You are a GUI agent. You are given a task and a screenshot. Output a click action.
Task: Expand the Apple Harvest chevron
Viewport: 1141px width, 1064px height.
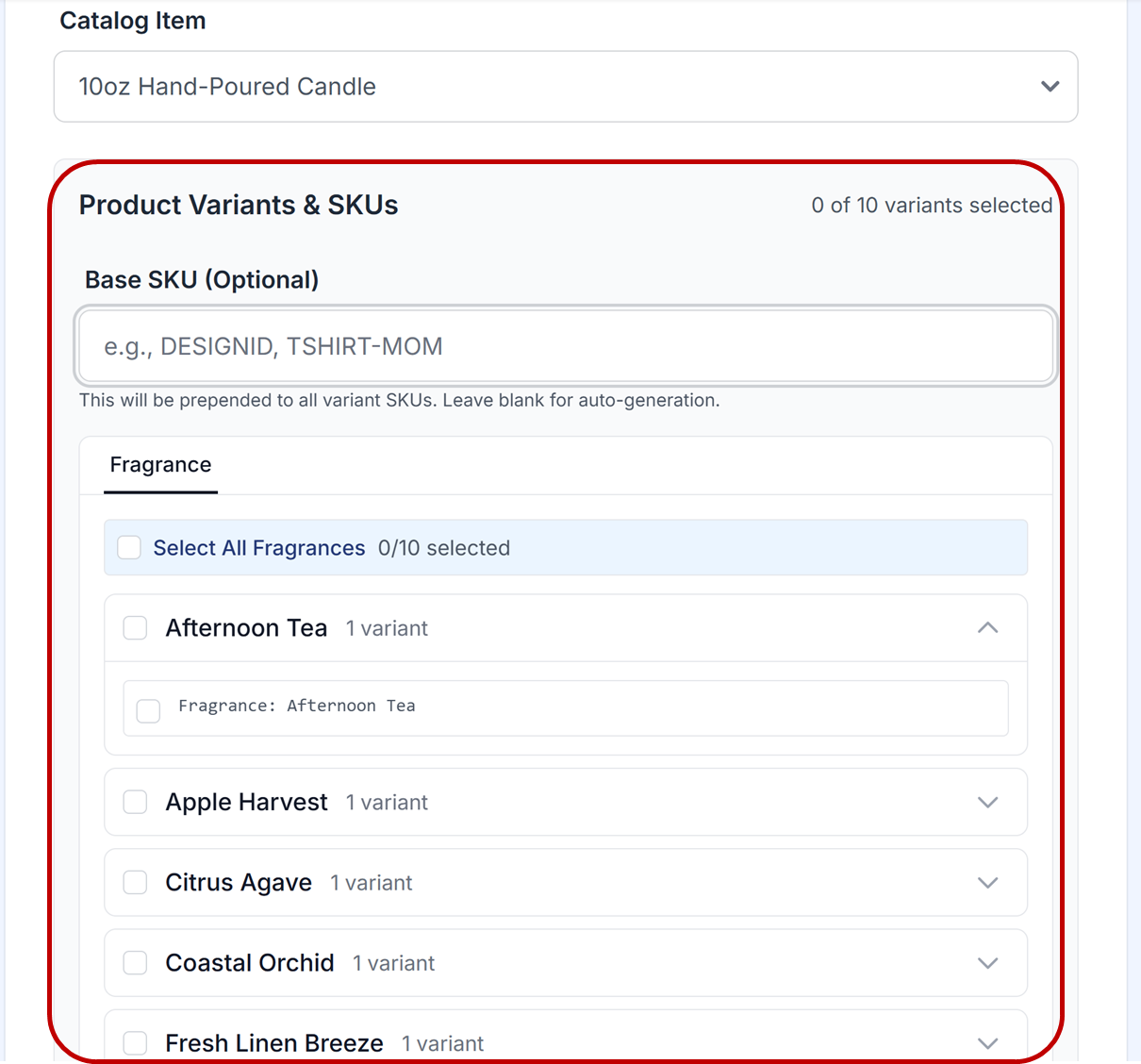coord(987,803)
